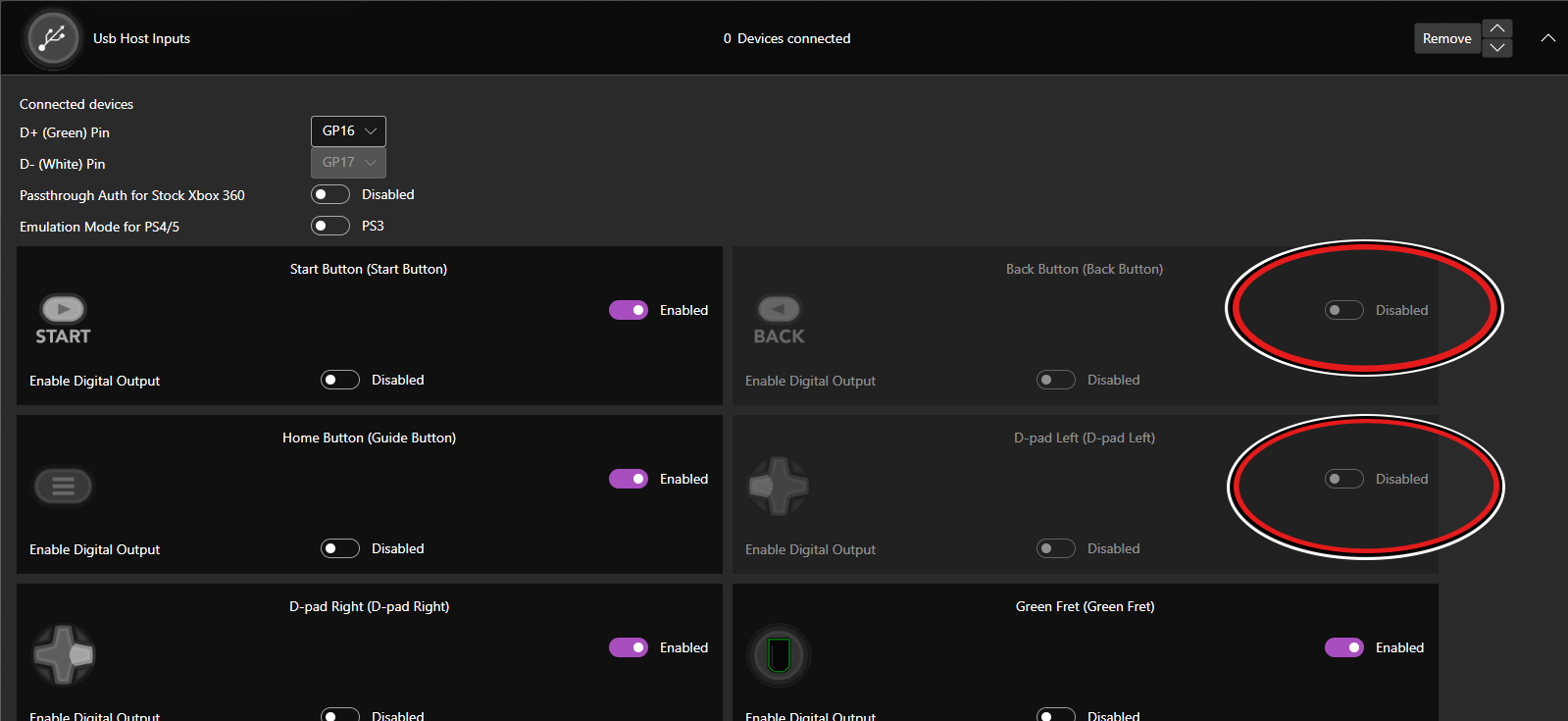Open the D- (White) Pin GP17 dropdown
The image size is (1568, 721).
(x=348, y=162)
